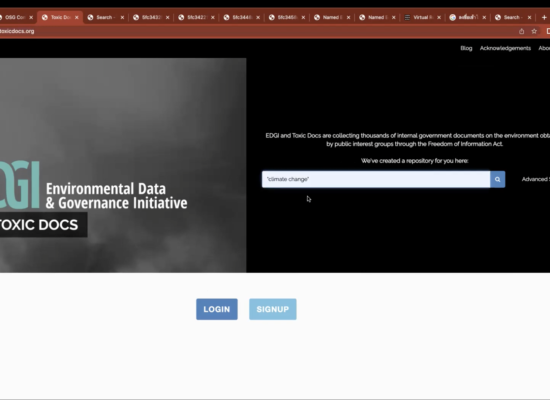
Task: Open a new browser tab with the plus icon
Action: coord(544,17)
